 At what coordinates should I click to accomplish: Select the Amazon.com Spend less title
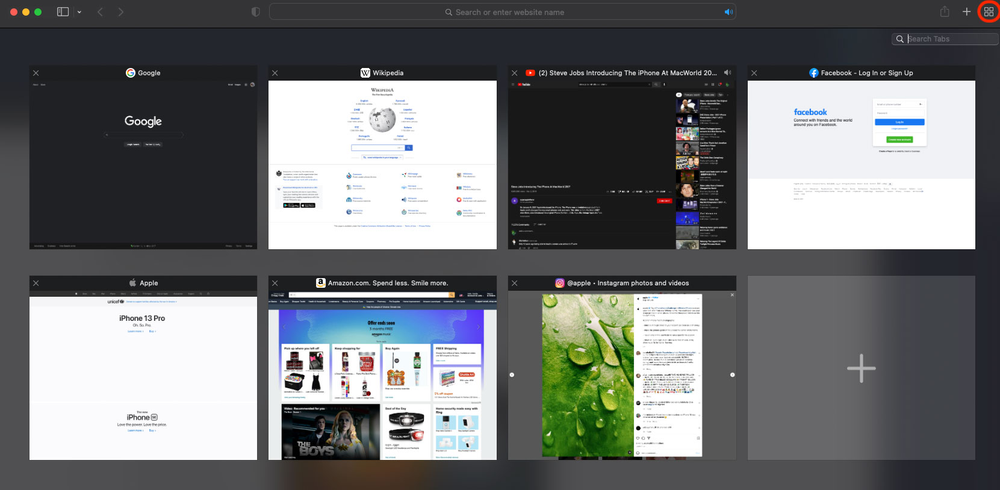[388, 283]
